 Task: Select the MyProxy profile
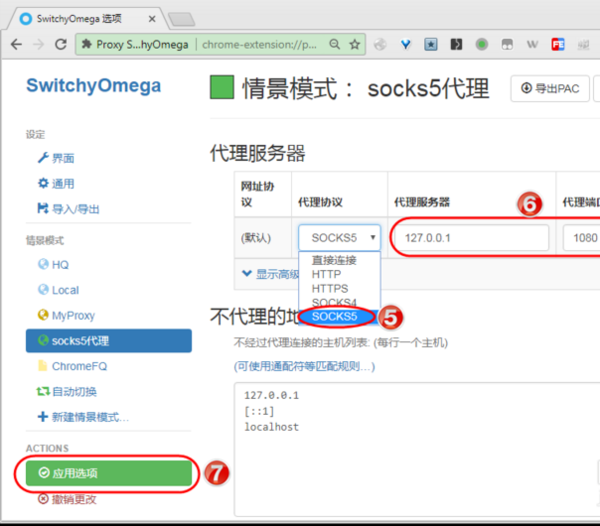(66, 315)
